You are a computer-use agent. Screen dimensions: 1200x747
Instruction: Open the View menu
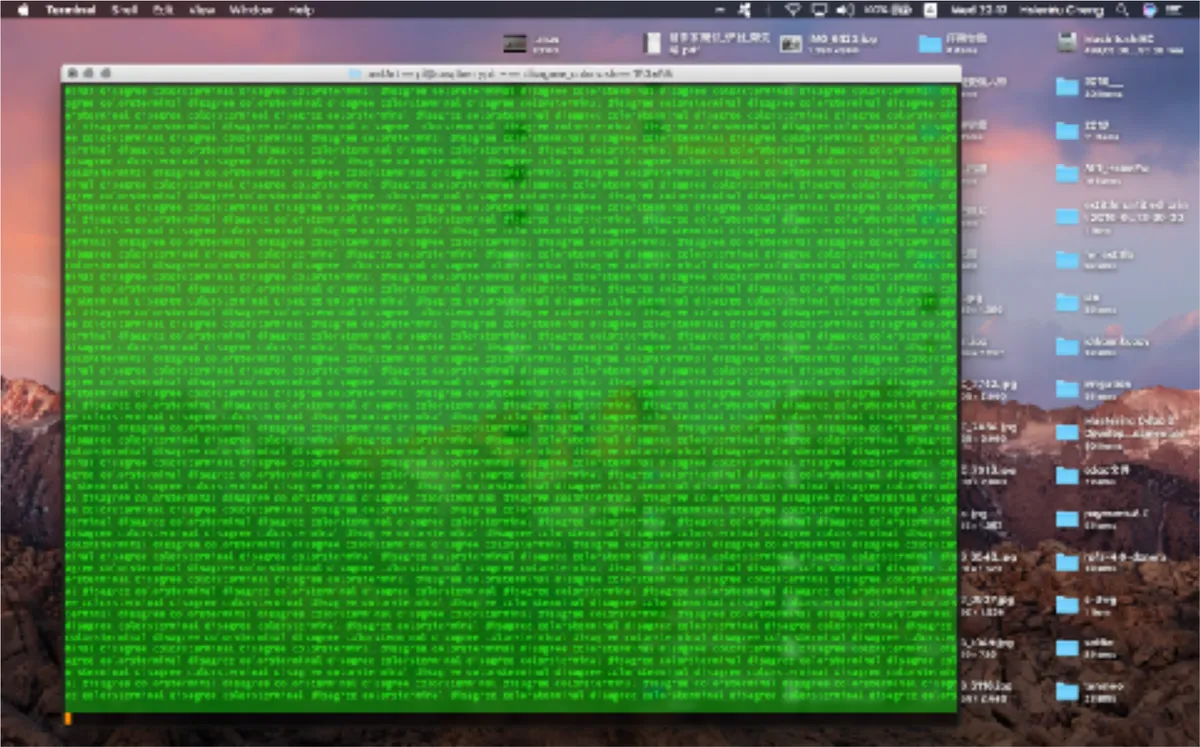pyautogui.click(x=201, y=10)
